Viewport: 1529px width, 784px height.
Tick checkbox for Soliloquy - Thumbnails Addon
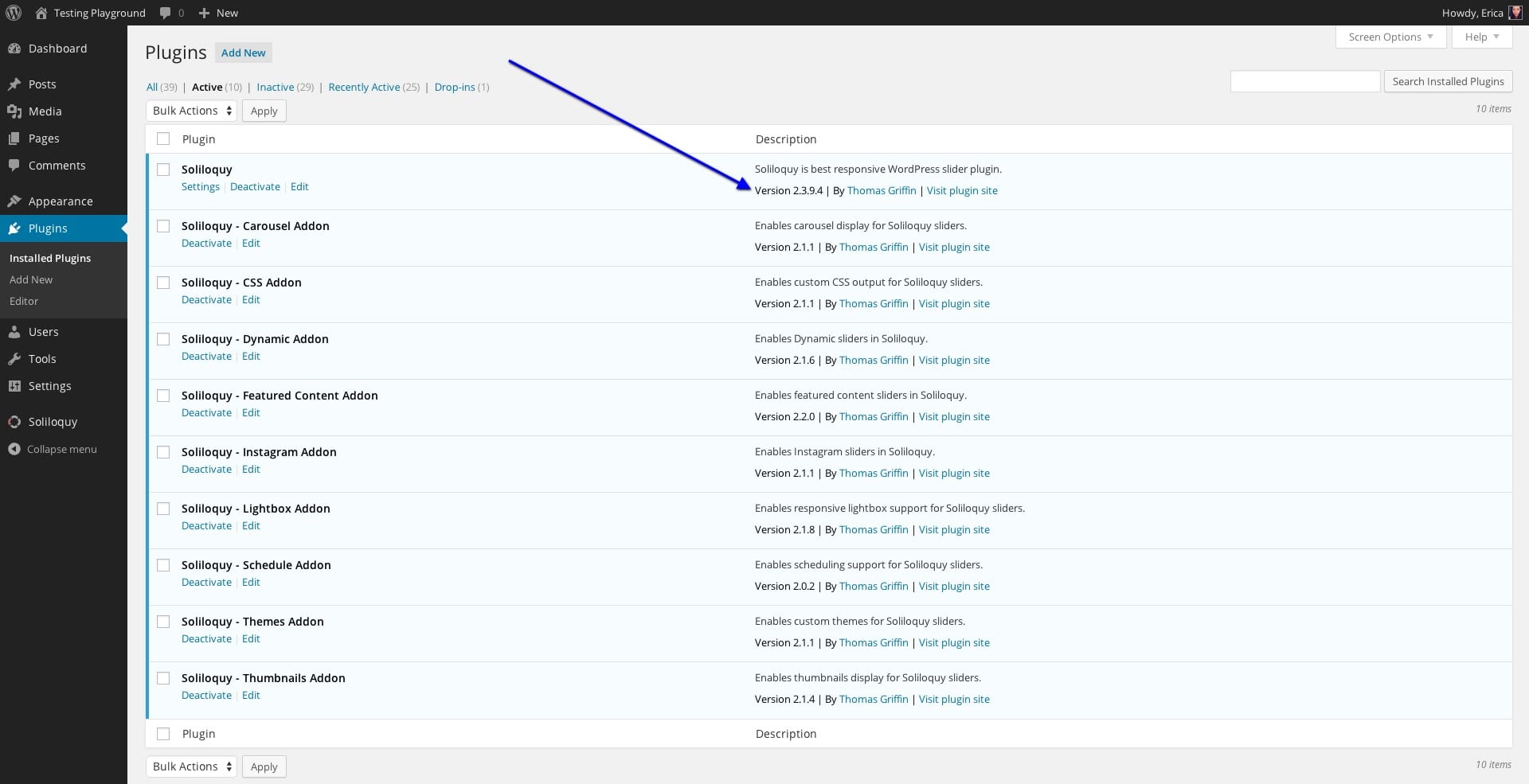[x=163, y=678]
